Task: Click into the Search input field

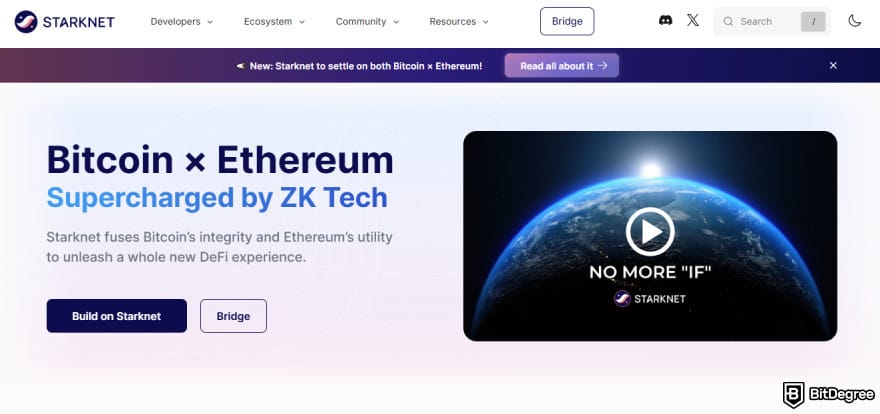Action: [764, 21]
